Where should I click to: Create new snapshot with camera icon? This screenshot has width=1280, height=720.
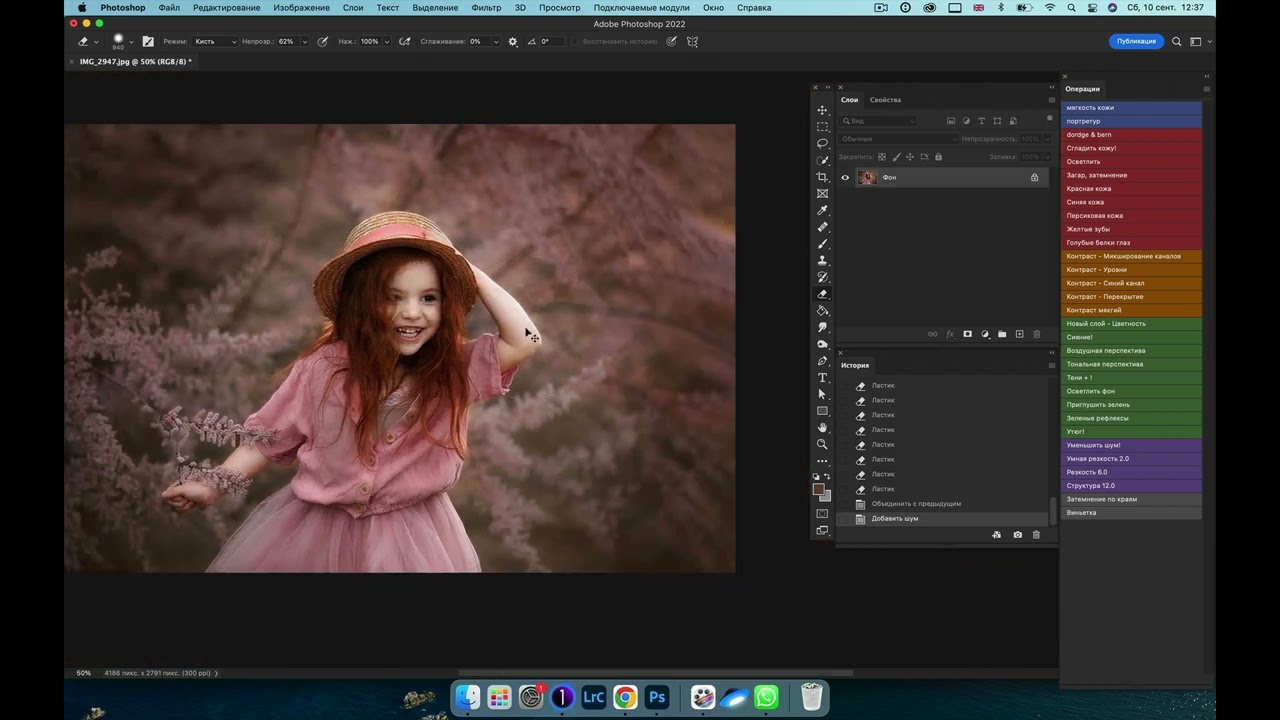1017,535
